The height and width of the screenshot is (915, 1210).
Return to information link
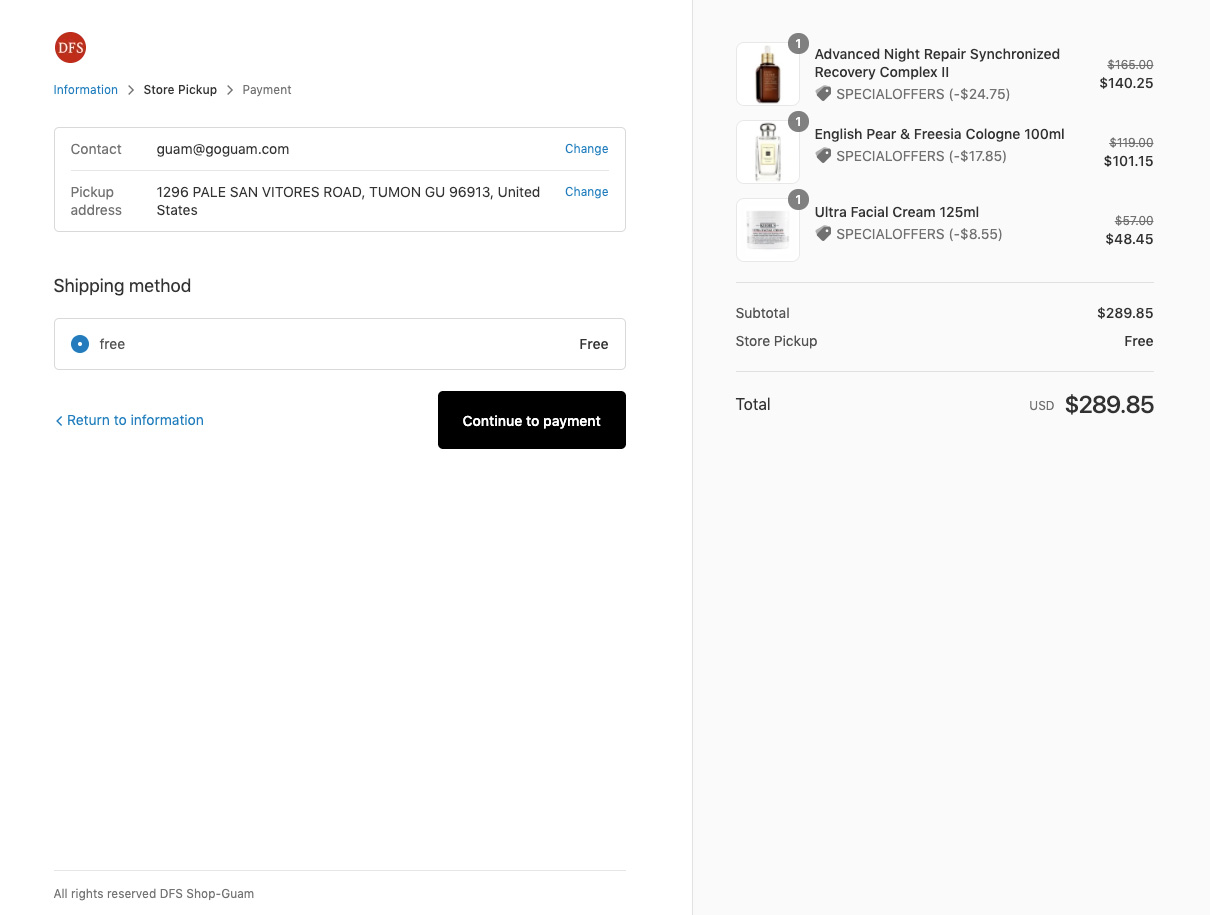click(129, 420)
